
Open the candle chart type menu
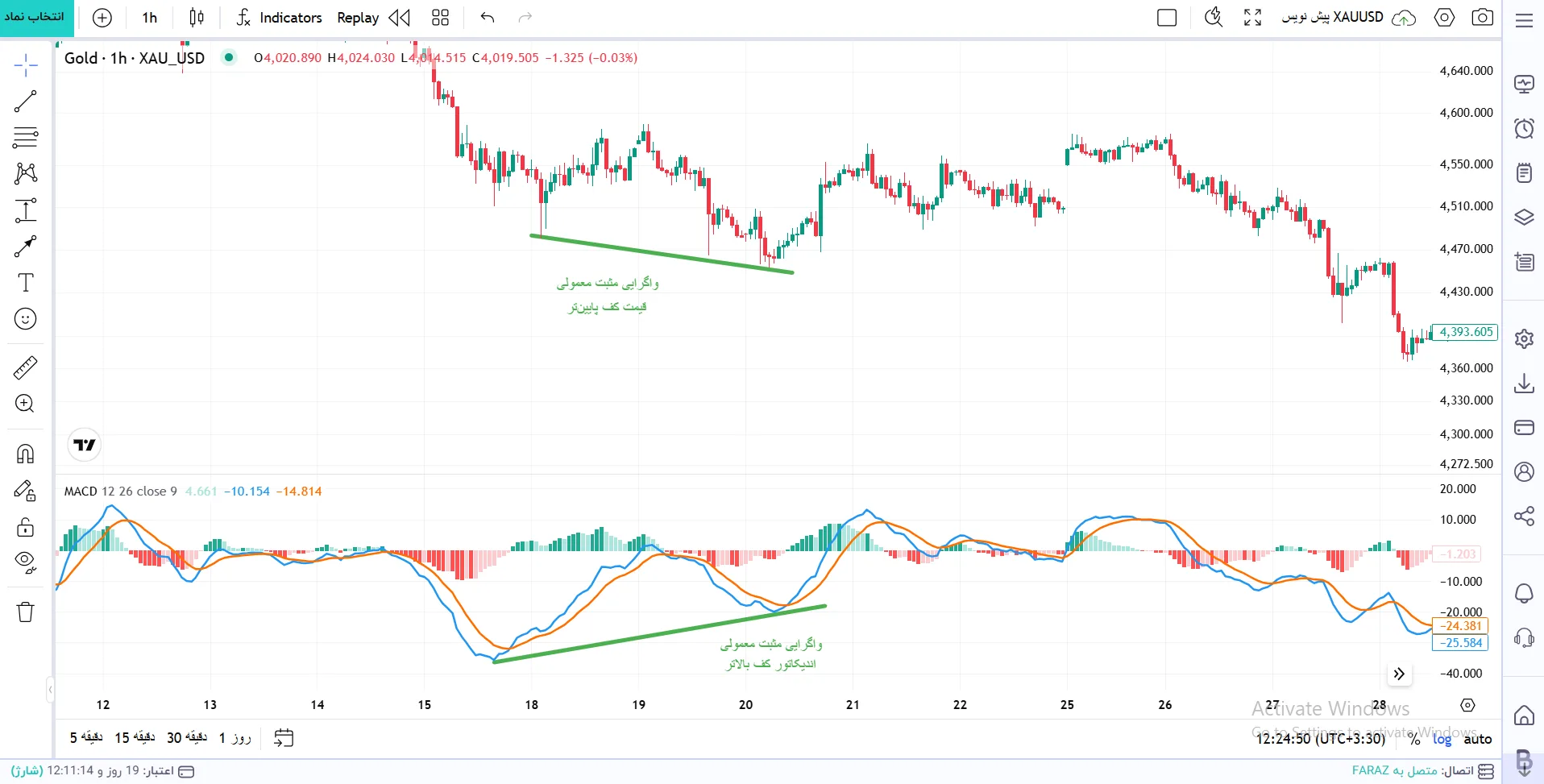click(x=197, y=18)
